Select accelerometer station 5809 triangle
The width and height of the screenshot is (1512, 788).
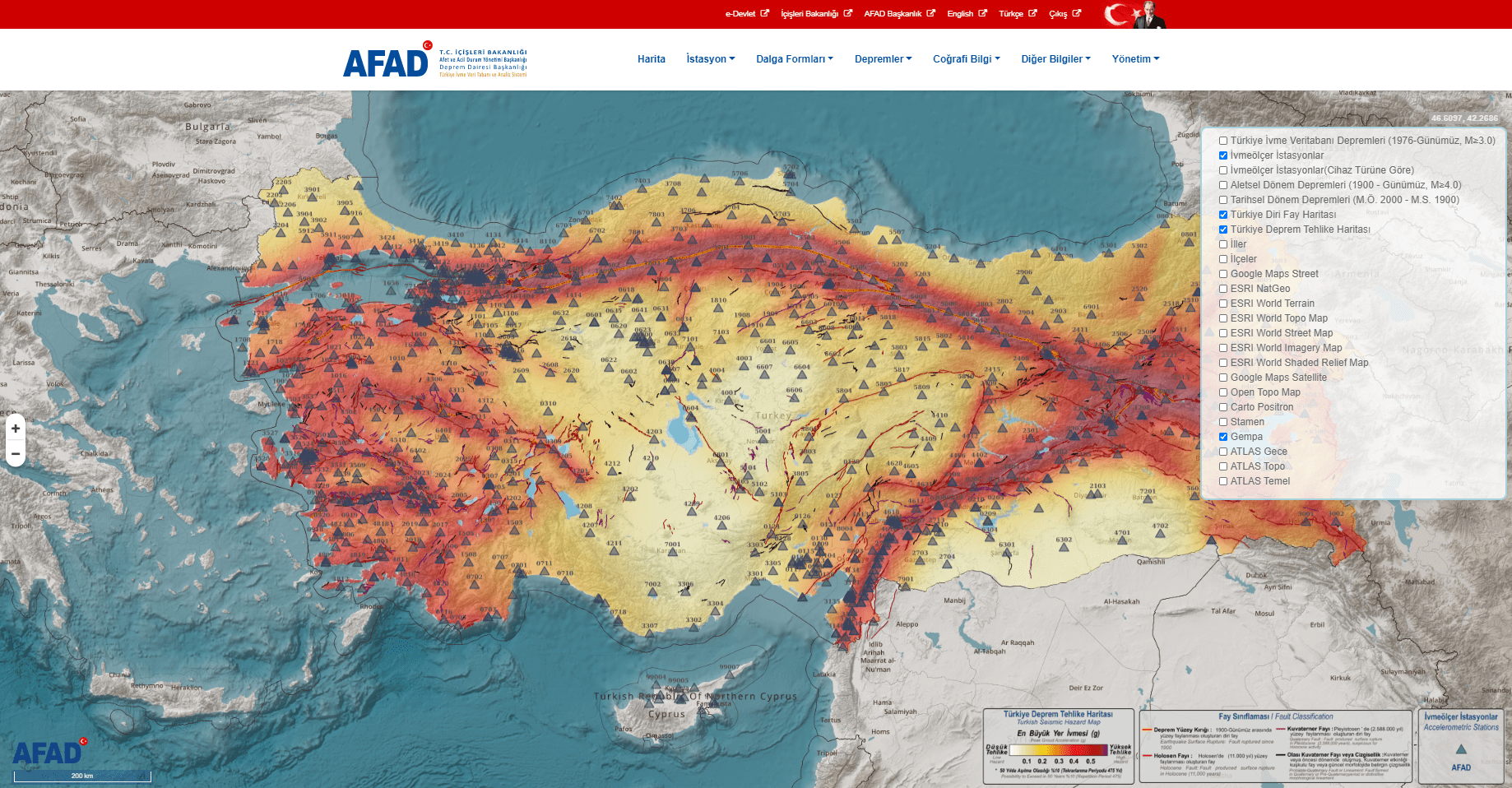tap(921, 396)
